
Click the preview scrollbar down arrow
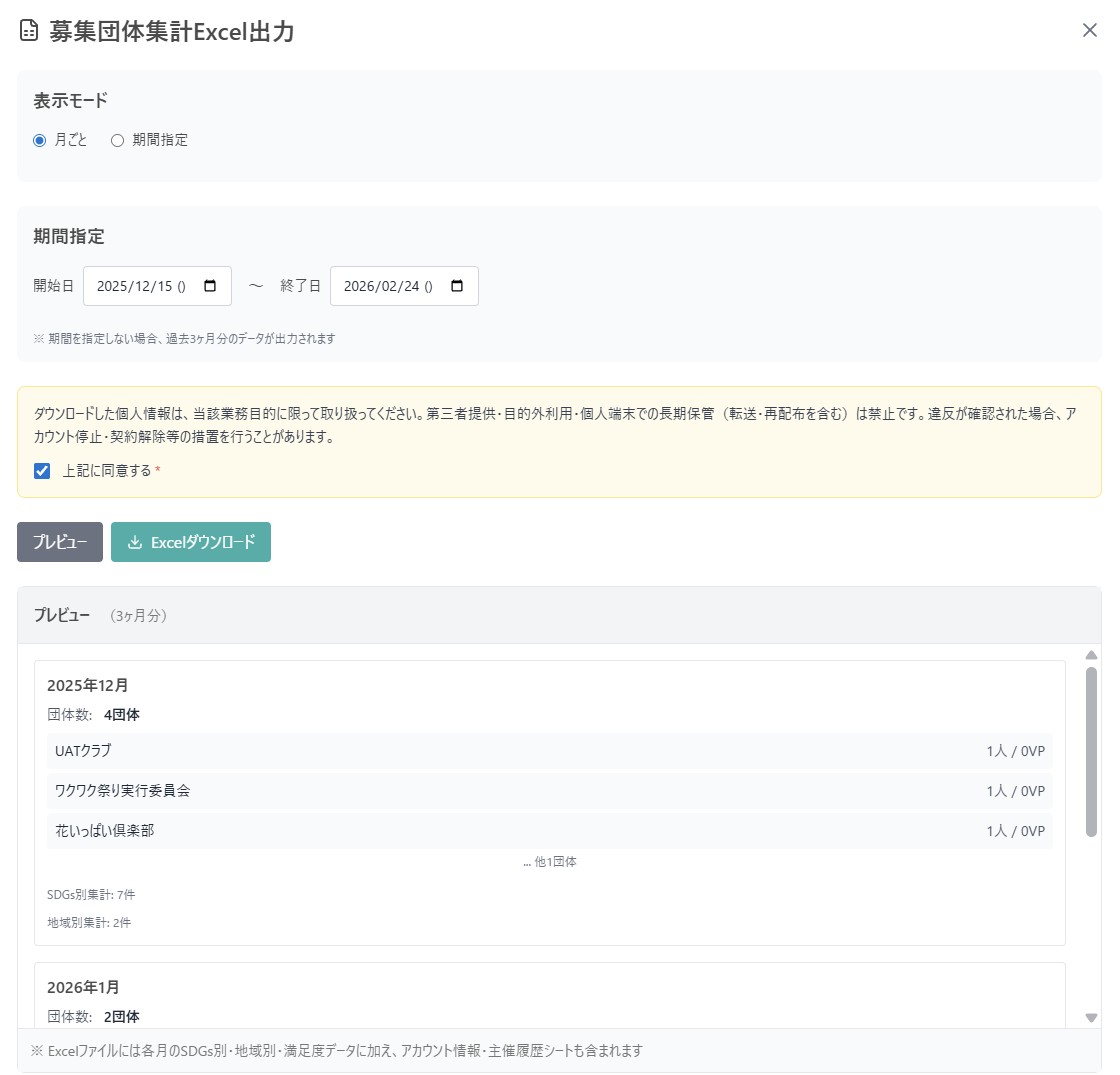tap(1091, 1018)
